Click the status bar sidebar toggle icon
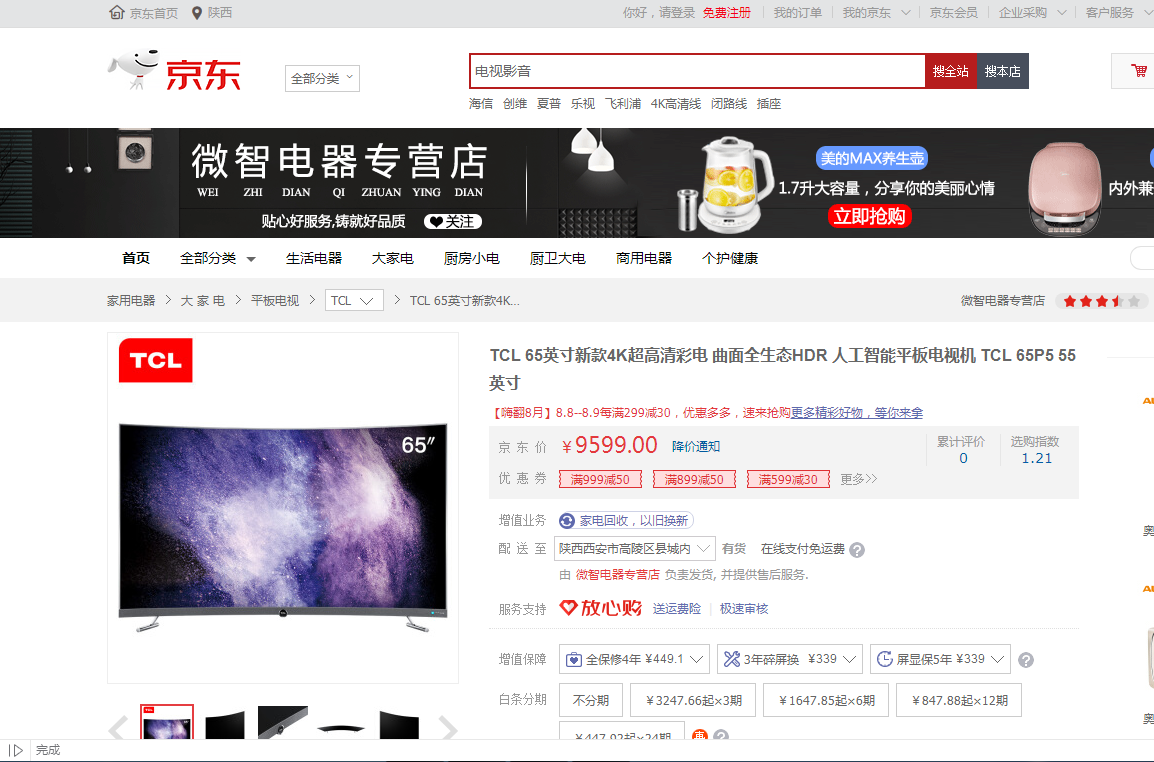Image resolution: width=1154 pixels, height=762 pixels. click(15, 750)
